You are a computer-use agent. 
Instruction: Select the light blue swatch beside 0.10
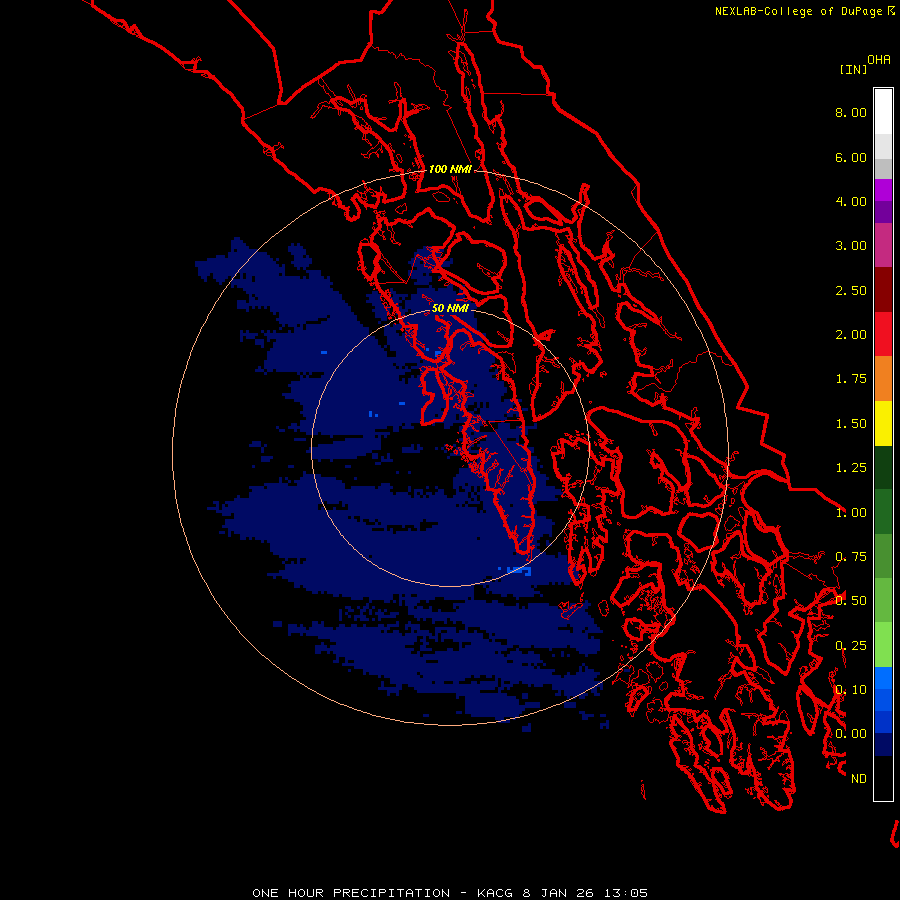click(883, 678)
